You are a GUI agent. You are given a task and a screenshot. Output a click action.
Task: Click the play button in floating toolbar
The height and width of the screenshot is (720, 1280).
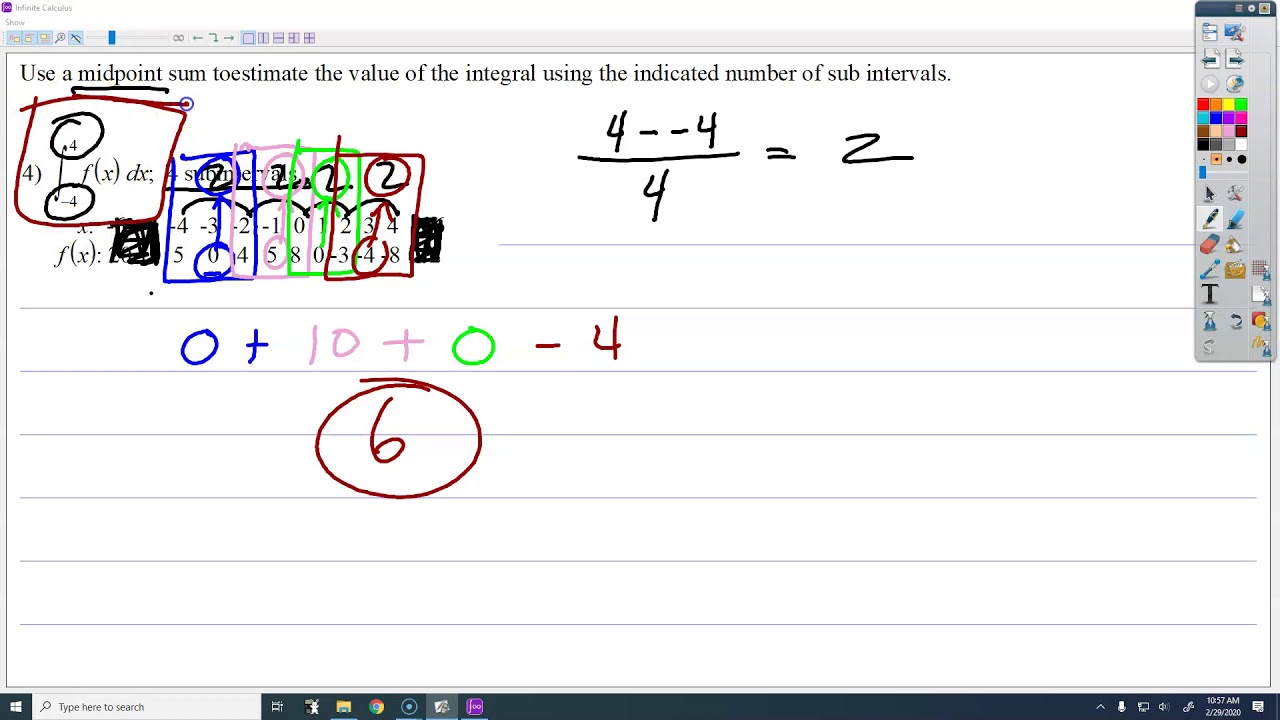(1209, 84)
